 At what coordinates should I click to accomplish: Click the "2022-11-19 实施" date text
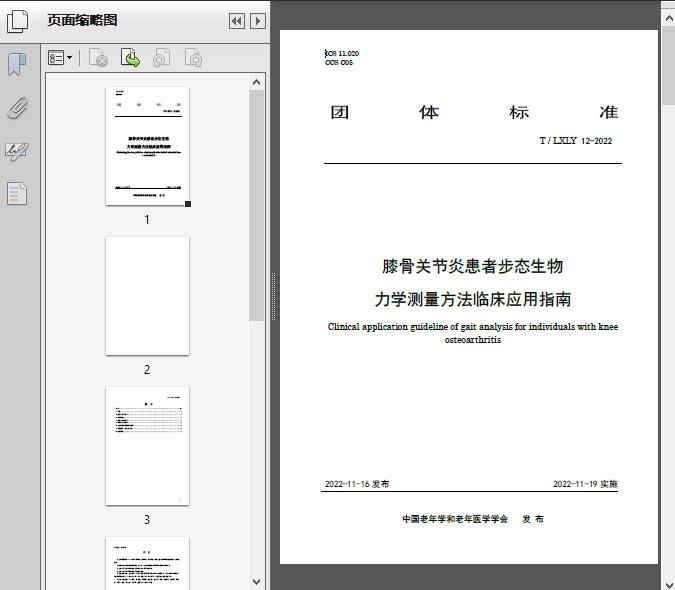click(x=585, y=484)
